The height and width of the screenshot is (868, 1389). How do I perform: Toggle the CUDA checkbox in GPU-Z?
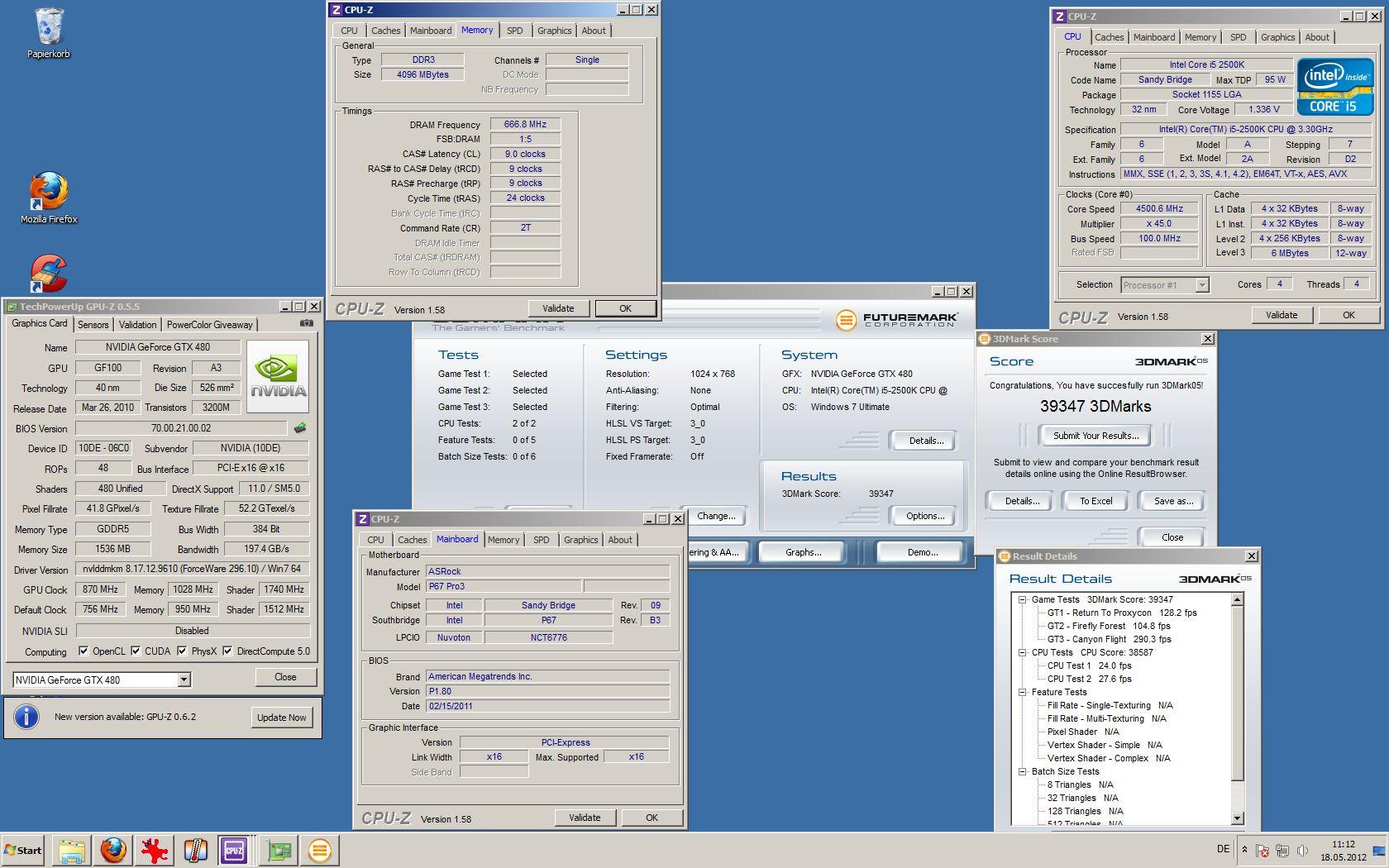(x=136, y=651)
